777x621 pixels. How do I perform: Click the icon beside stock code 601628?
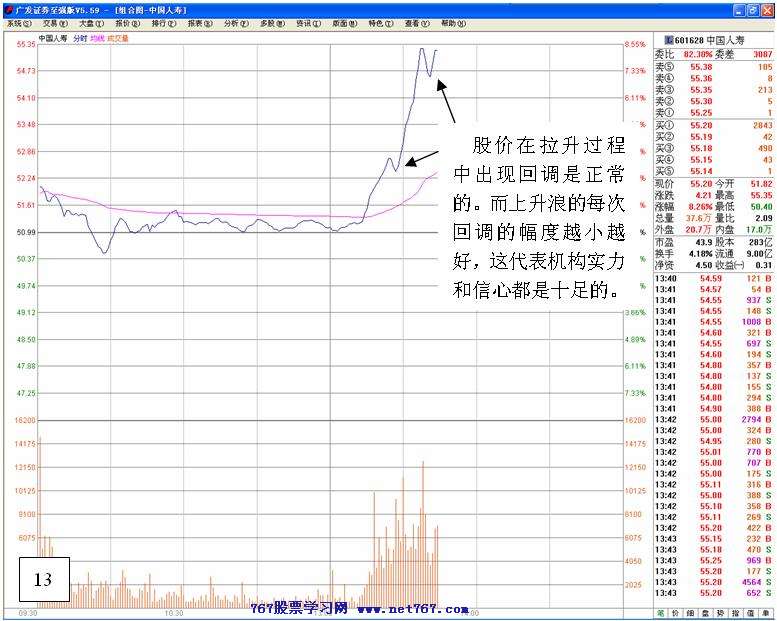click(669, 41)
